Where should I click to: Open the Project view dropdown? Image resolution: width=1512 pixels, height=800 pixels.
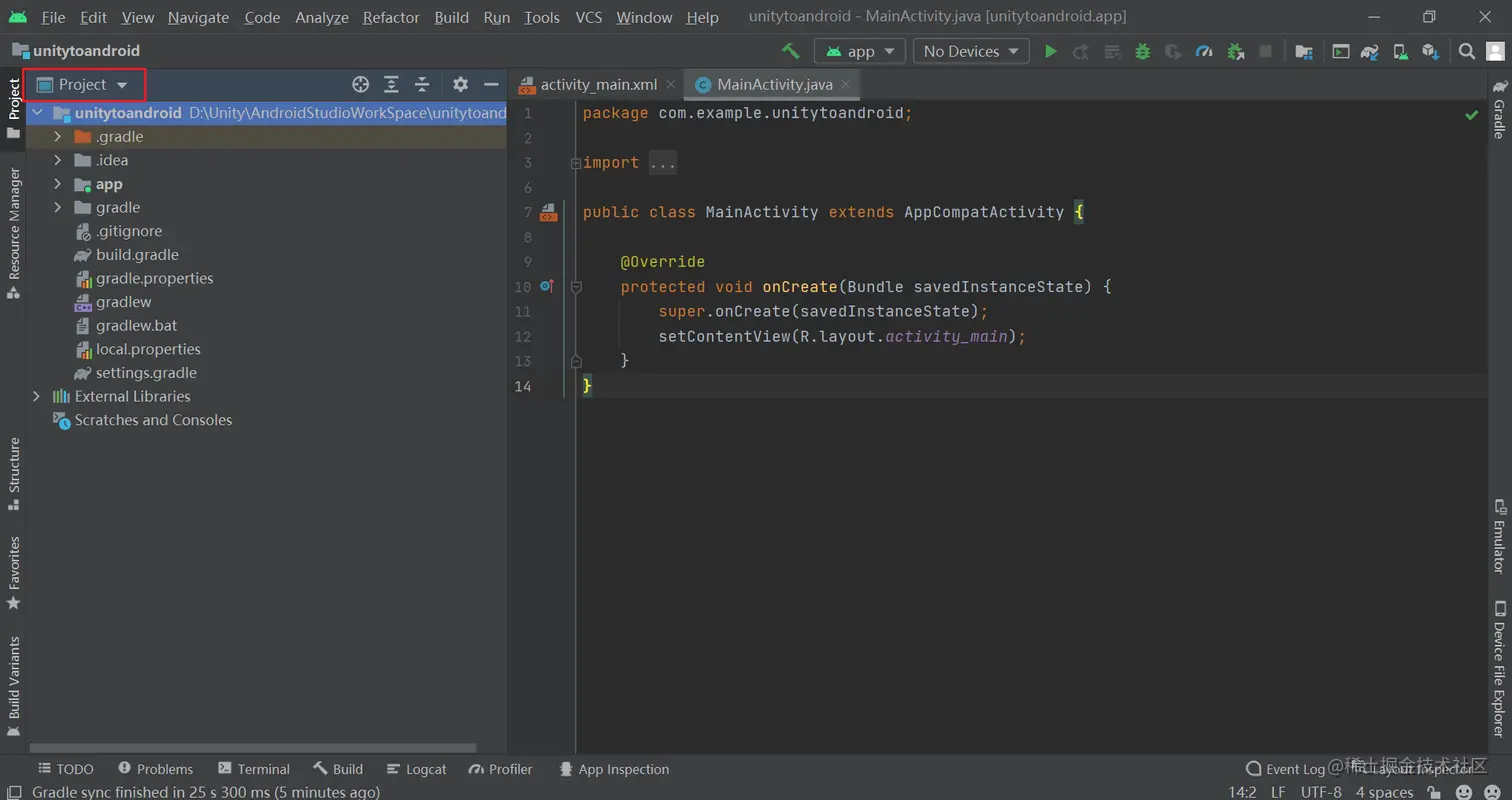pos(84,85)
